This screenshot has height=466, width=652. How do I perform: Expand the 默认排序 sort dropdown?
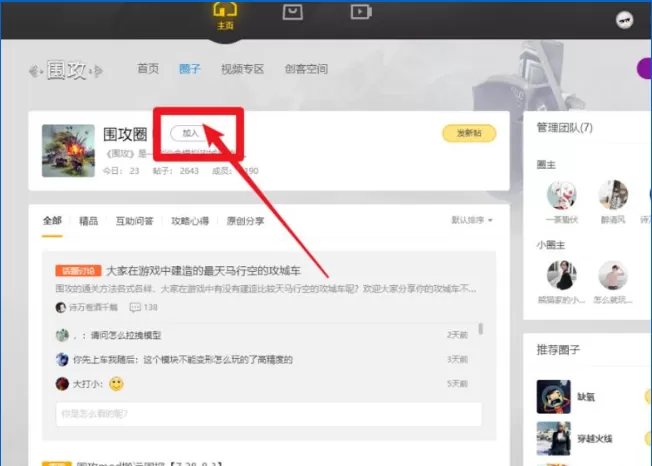[x=472, y=220]
